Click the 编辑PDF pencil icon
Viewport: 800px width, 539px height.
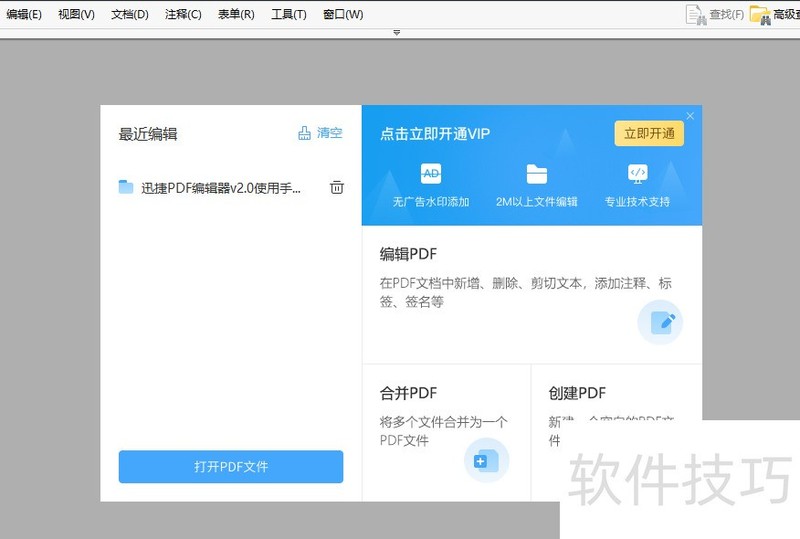660,322
